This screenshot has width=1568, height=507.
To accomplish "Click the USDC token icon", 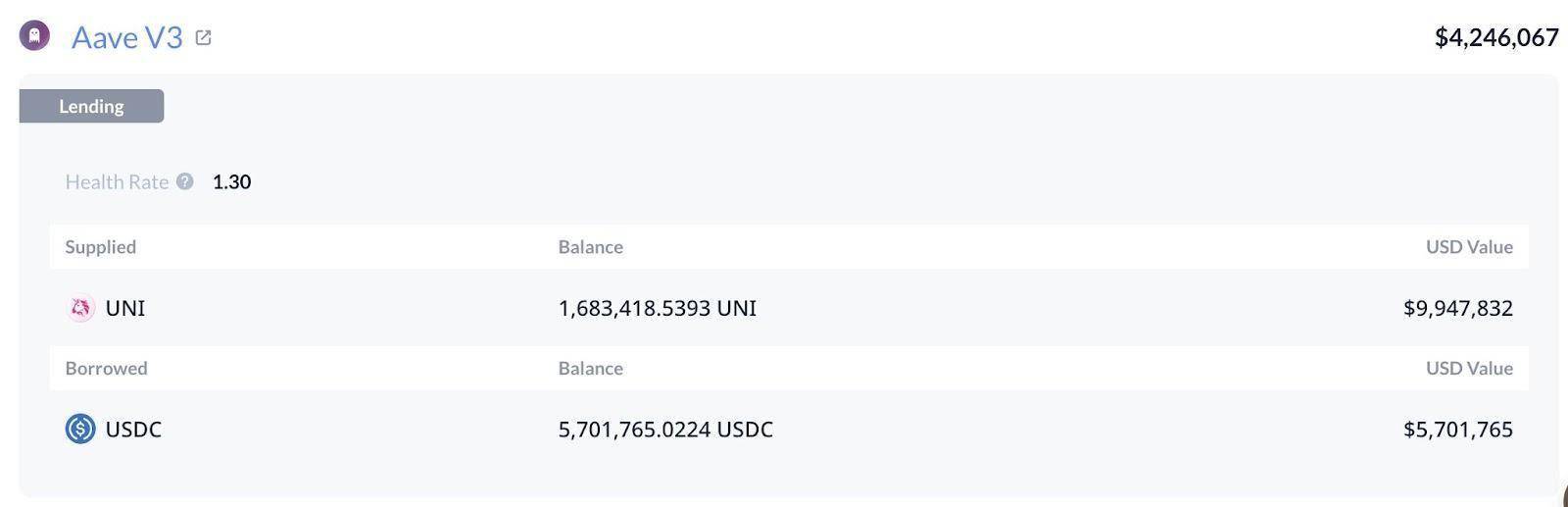I will (x=80, y=429).
